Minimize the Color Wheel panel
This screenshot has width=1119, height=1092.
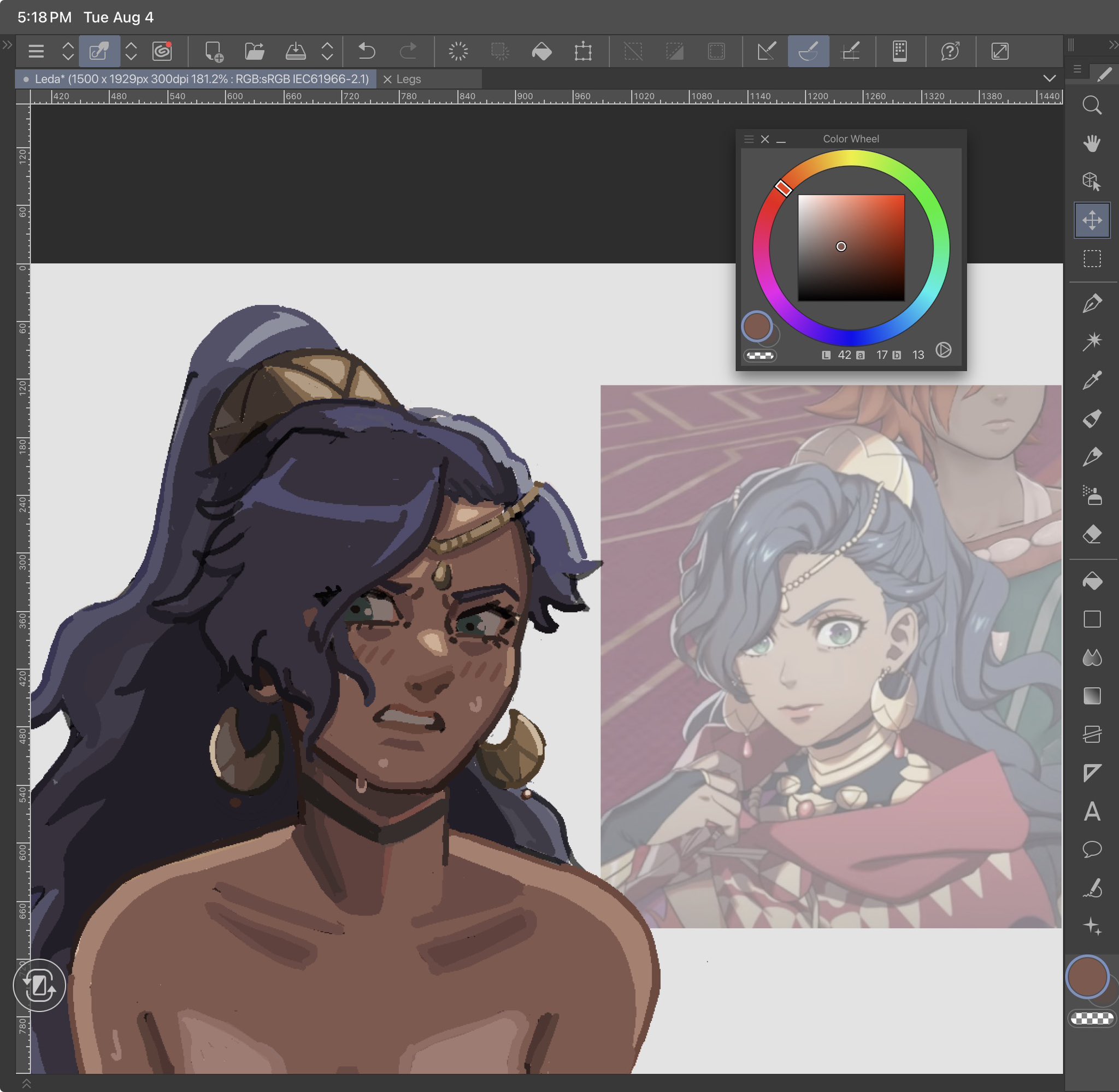[x=781, y=140]
